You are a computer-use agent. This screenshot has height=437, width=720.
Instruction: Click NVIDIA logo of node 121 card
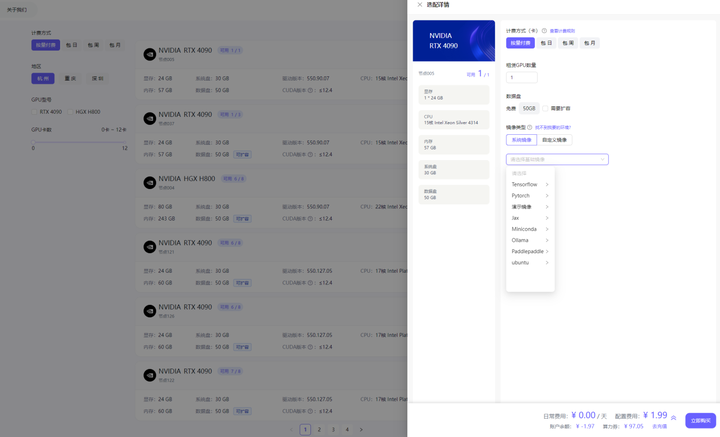click(x=150, y=247)
